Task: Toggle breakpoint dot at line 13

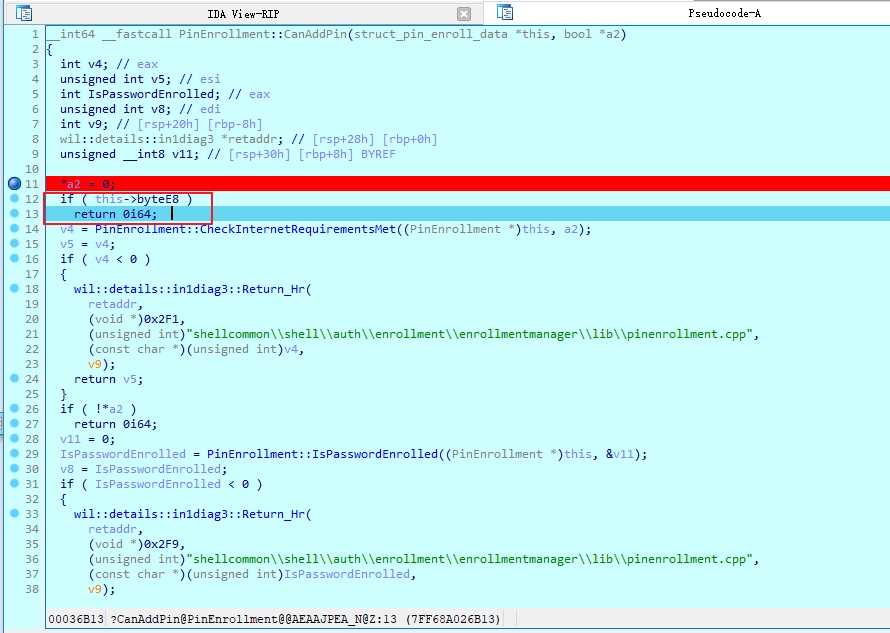Action: click(14, 213)
